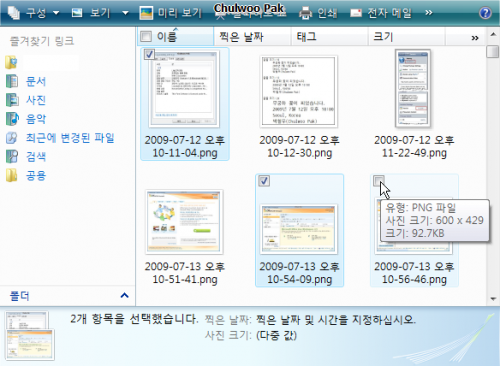Open the 문서 (Documents) favorite link
Screen dimensions: 500x366
click(36, 81)
